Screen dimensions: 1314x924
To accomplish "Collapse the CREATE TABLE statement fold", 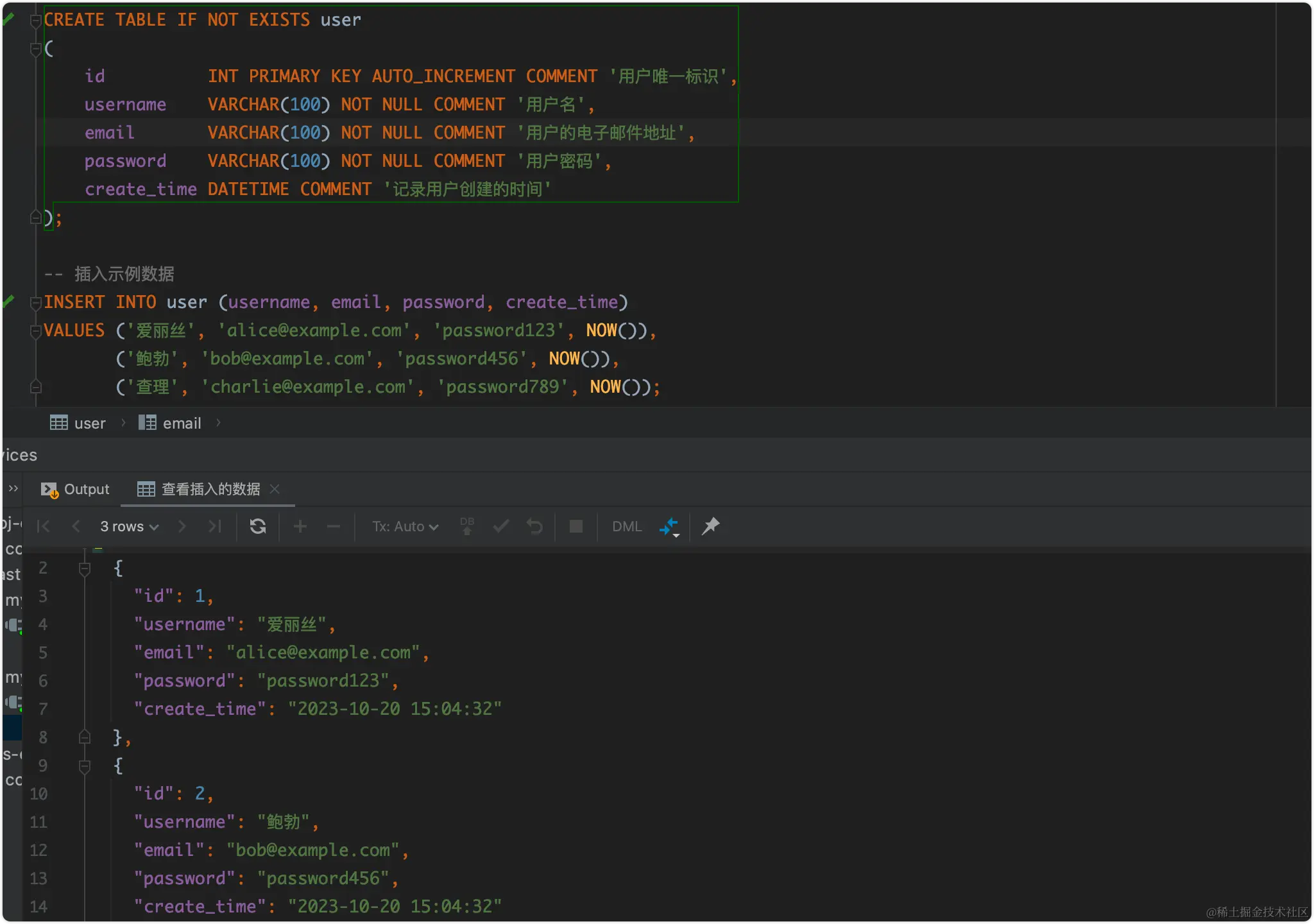I will tap(36, 21).
